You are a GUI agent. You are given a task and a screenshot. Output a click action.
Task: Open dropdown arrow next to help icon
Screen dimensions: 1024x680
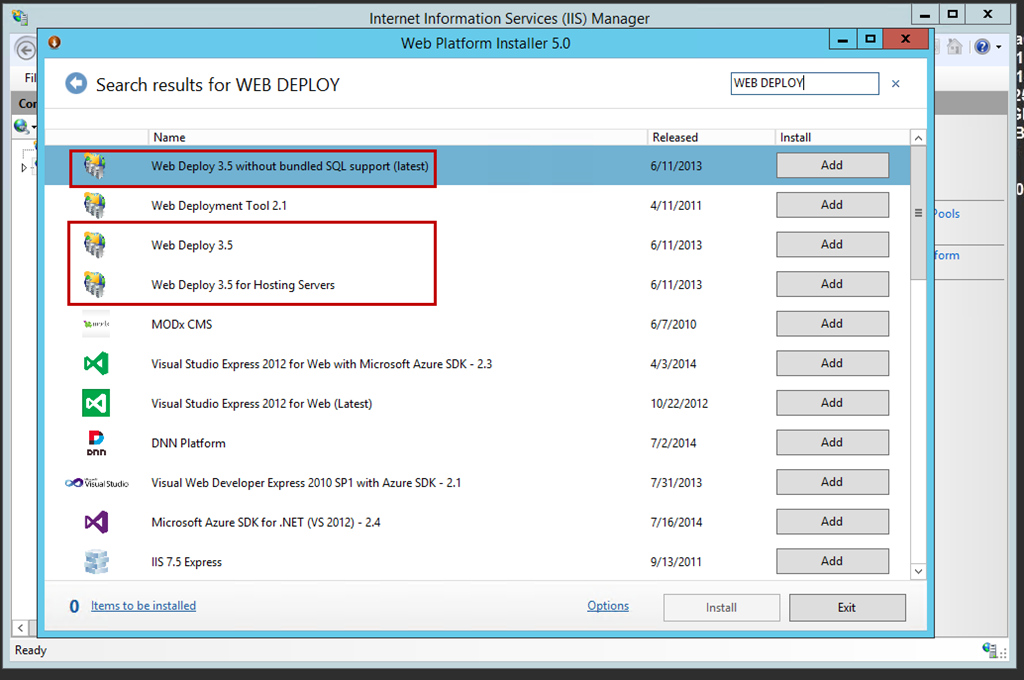[x=999, y=47]
